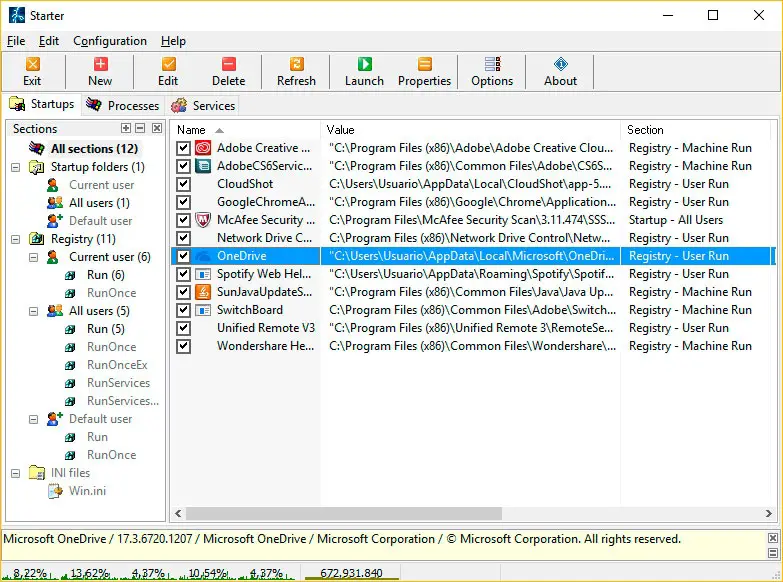Disable McAfee Security startup checkbox

[x=183, y=220]
